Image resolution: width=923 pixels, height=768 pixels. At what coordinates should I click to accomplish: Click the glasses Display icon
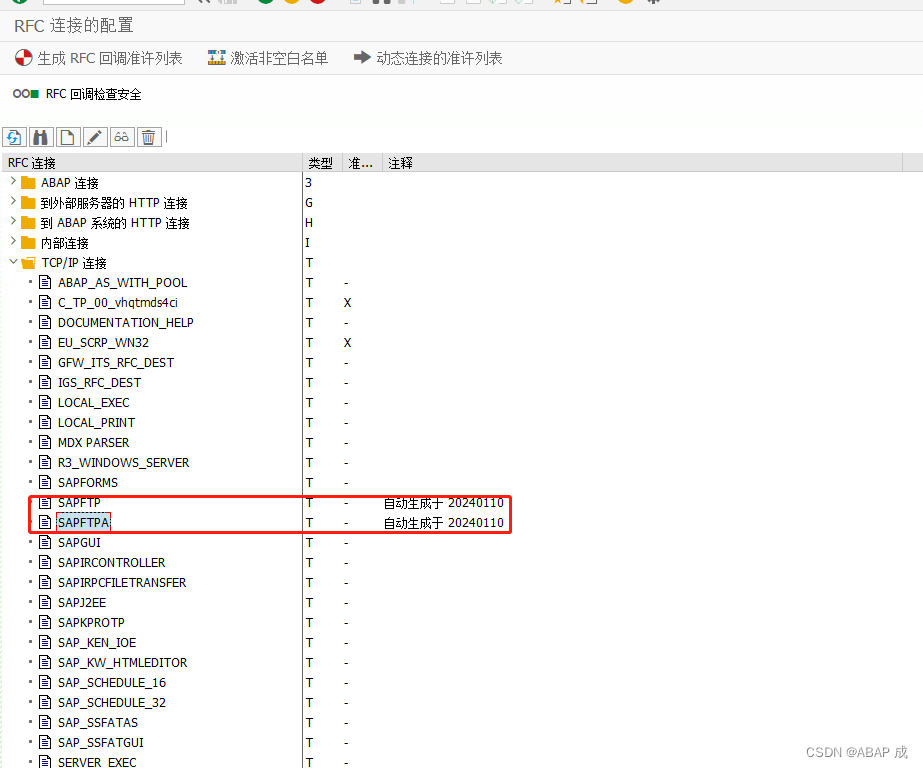[x=121, y=136]
